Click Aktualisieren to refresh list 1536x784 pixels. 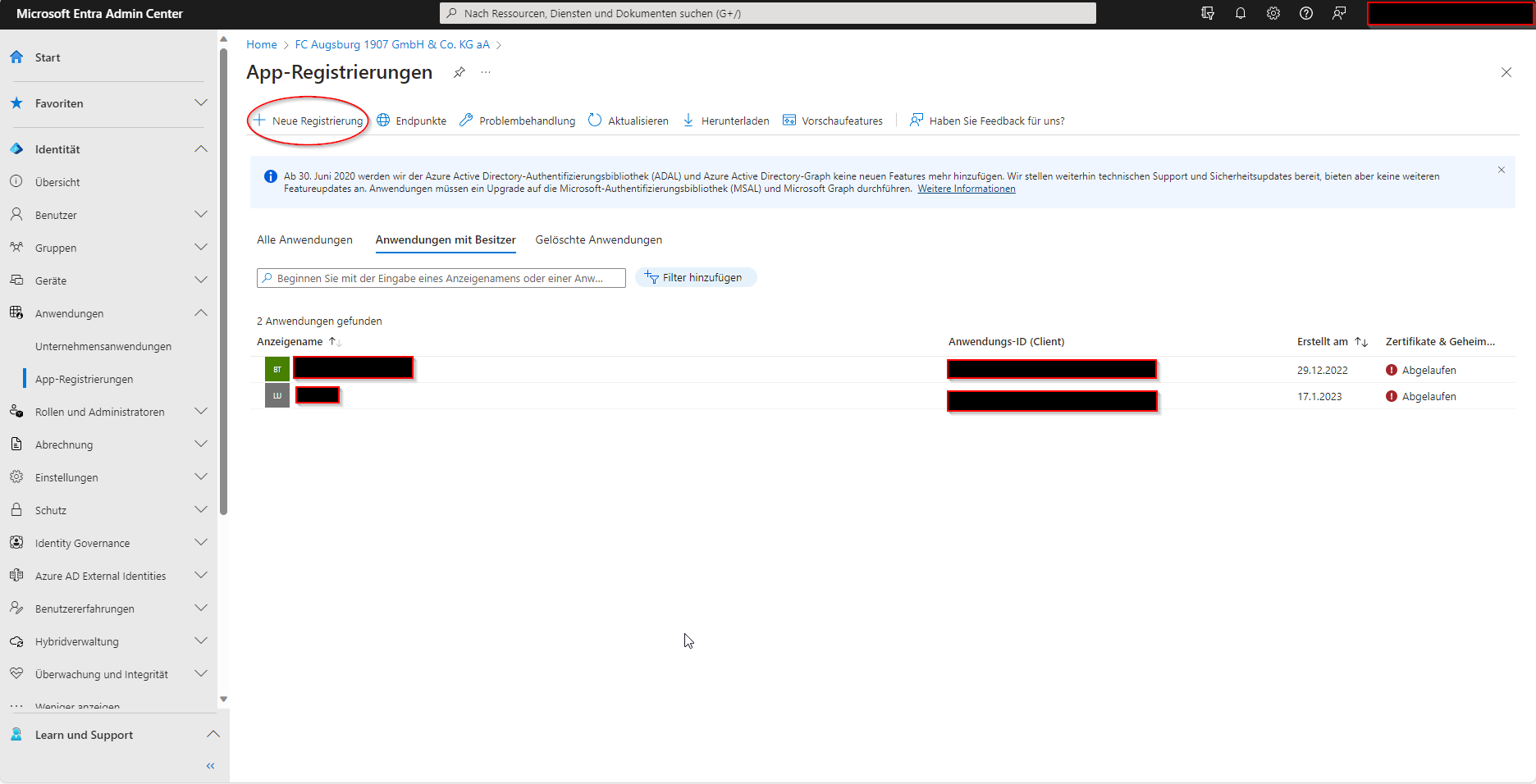(x=629, y=121)
